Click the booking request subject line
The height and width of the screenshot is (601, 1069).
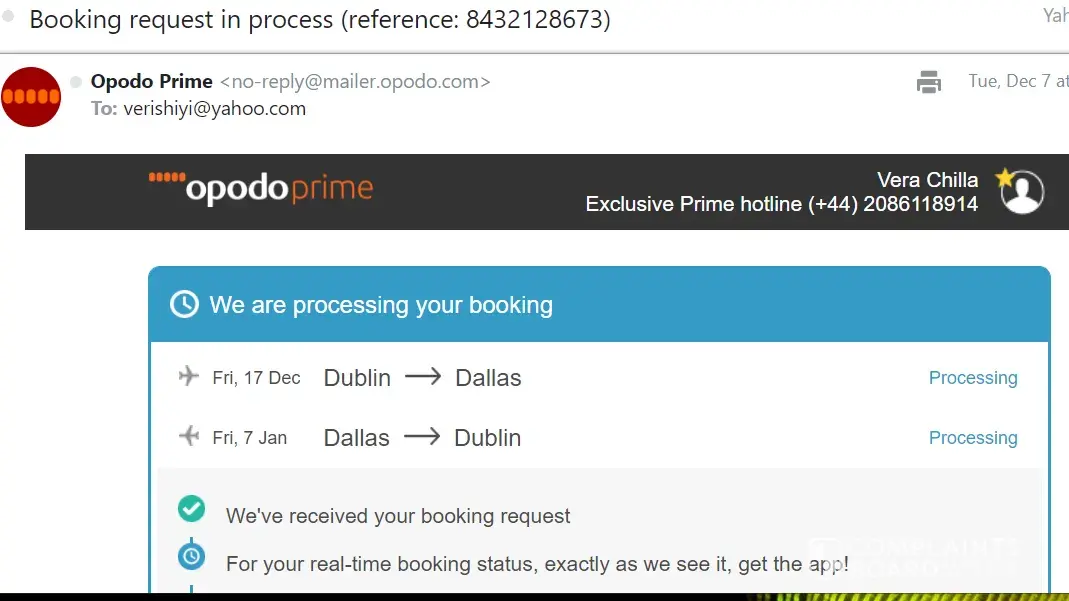click(320, 19)
